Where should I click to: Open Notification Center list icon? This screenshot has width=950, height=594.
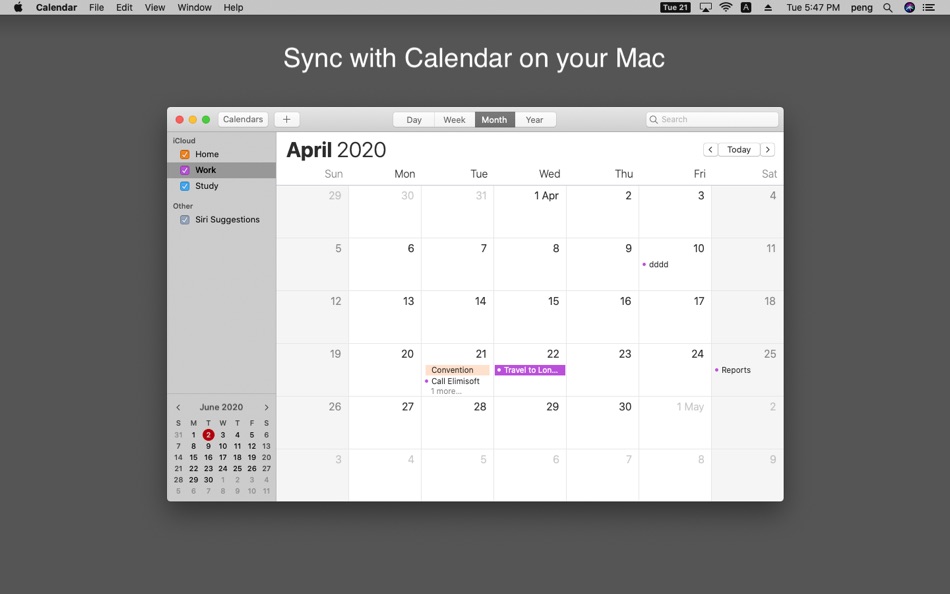coord(928,7)
